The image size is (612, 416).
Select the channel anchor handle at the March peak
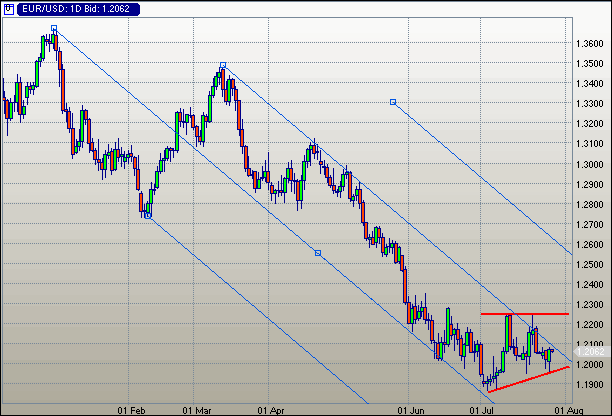(x=223, y=66)
